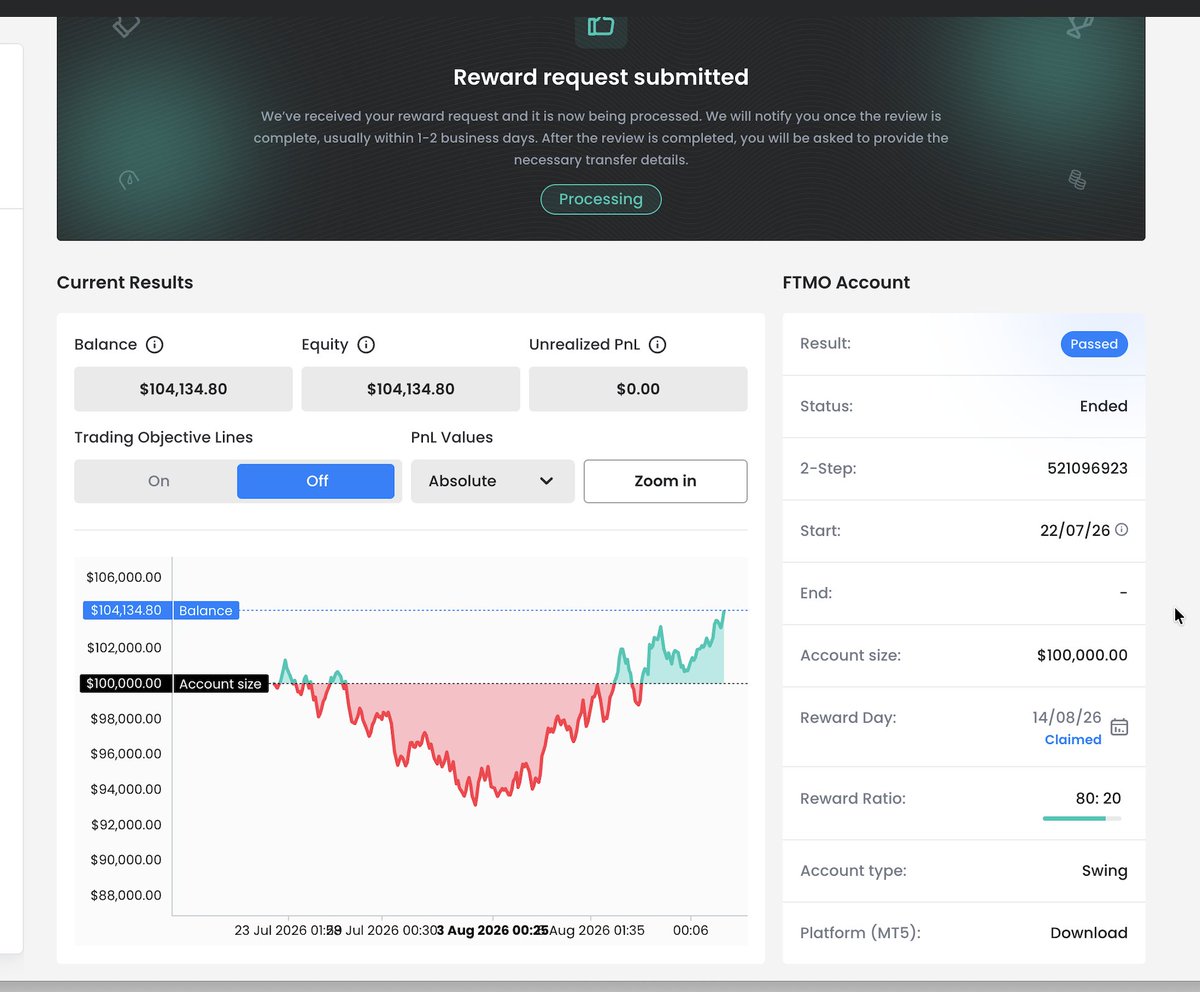The height and width of the screenshot is (992, 1200).
Task: Open the Claimed reward link
Action: pos(1073,740)
